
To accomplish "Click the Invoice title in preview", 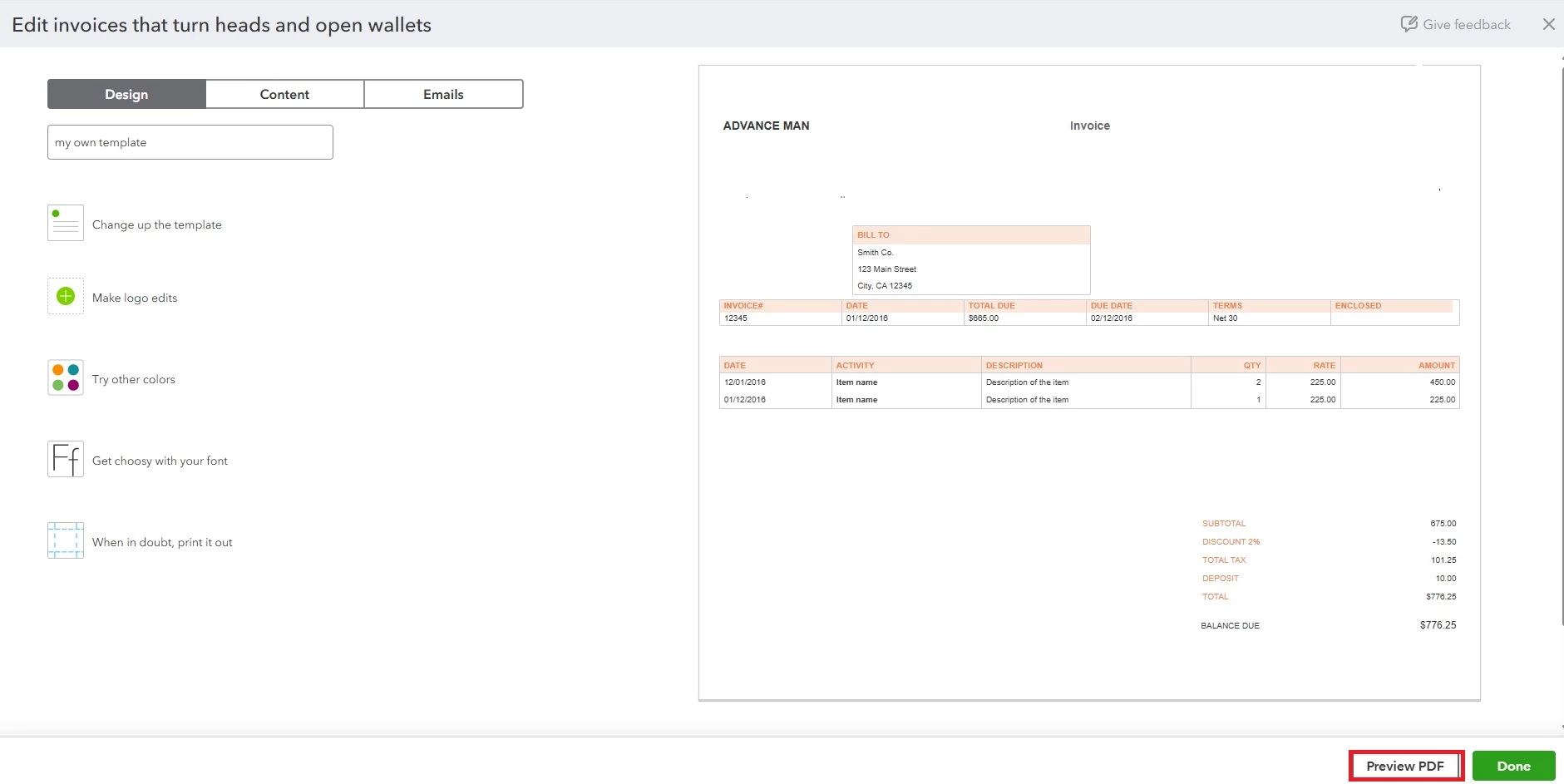I will (x=1089, y=126).
